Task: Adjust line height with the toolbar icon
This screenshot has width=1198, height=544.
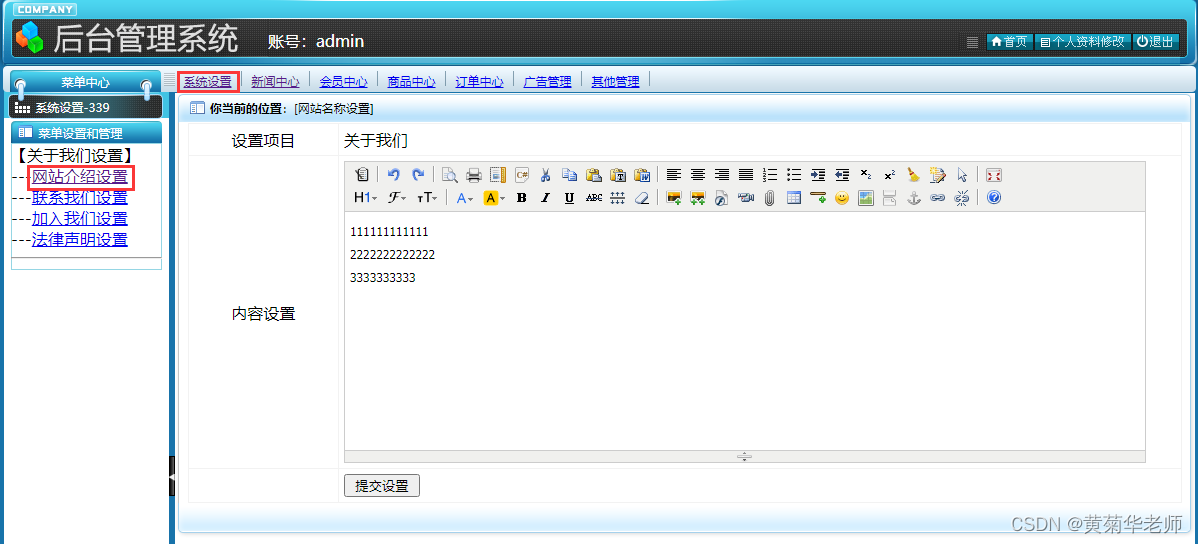Action: (x=617, y=198)
